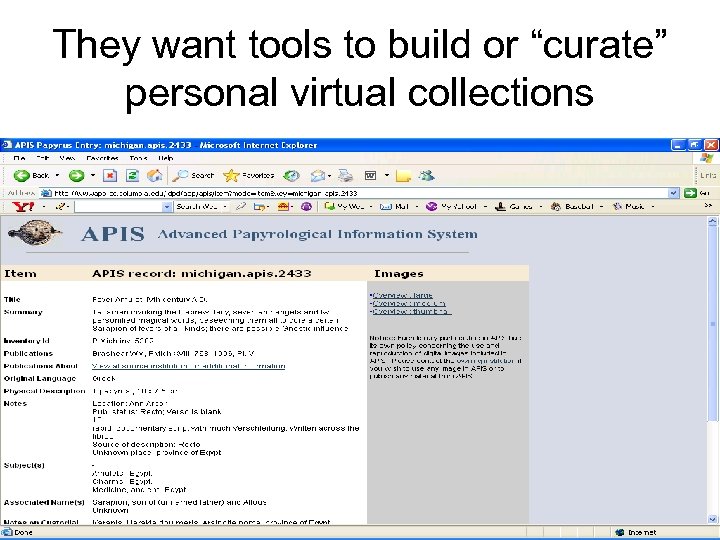
Task: Open Music on the Yahoo toolbar
Action: click(x=628, y=207)
